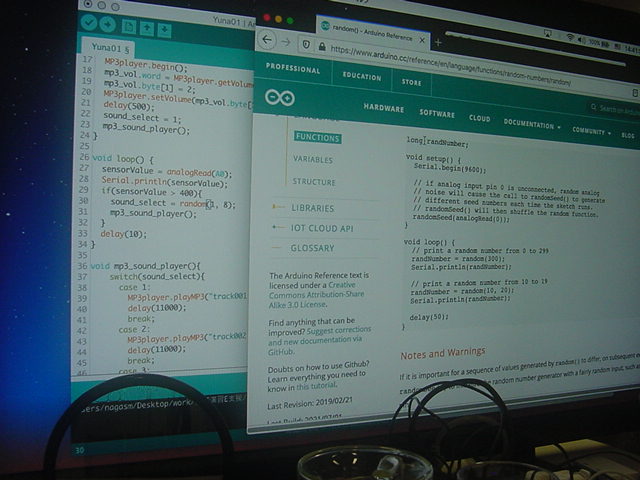Click the Save sketch down-arrow icon
The image size is (640, 480).
(164, 30)
